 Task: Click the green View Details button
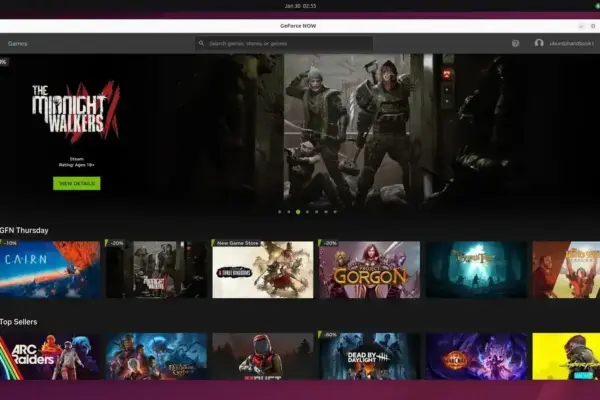click(77, 183)
